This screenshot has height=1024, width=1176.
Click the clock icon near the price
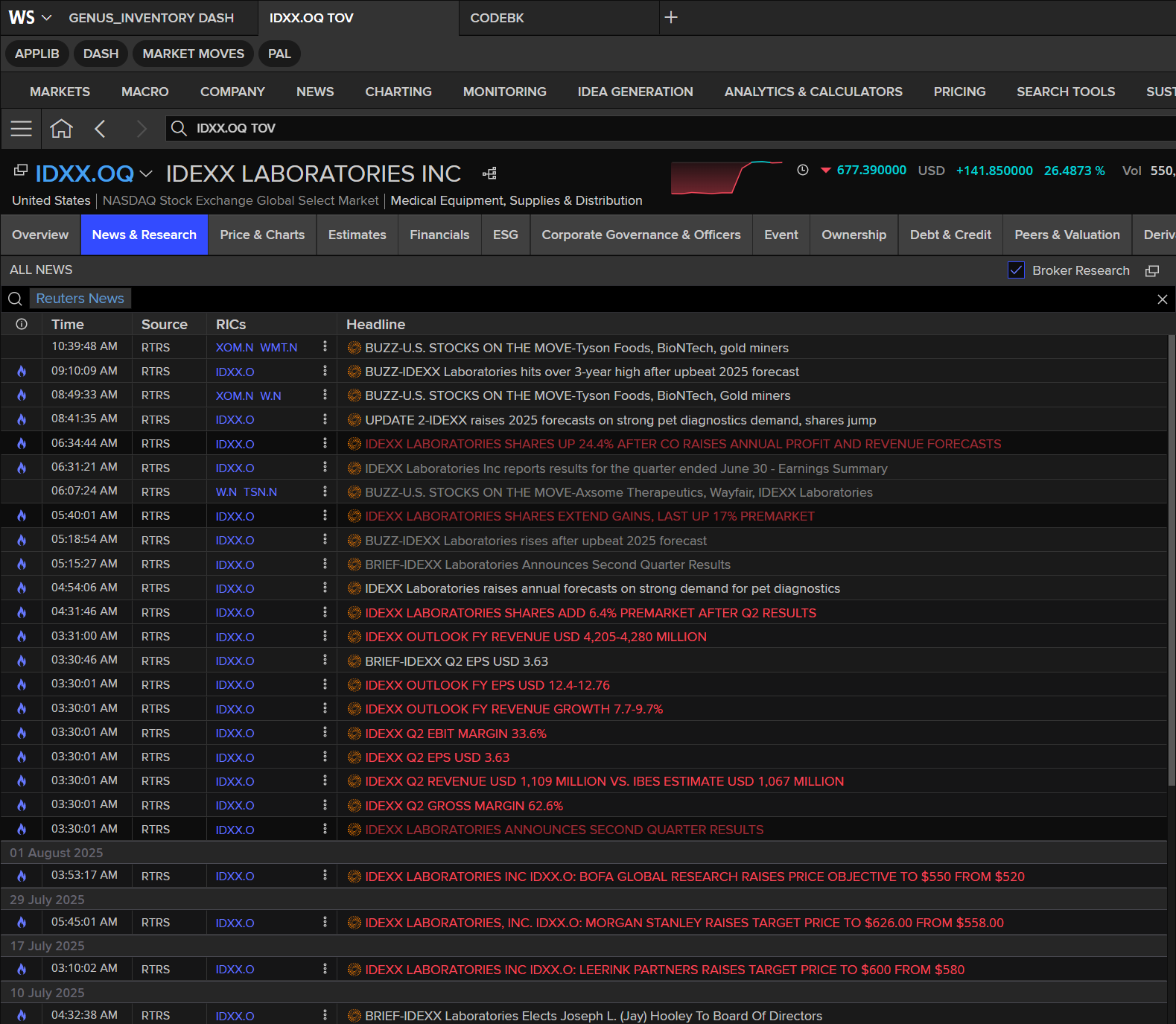[803, 170]
